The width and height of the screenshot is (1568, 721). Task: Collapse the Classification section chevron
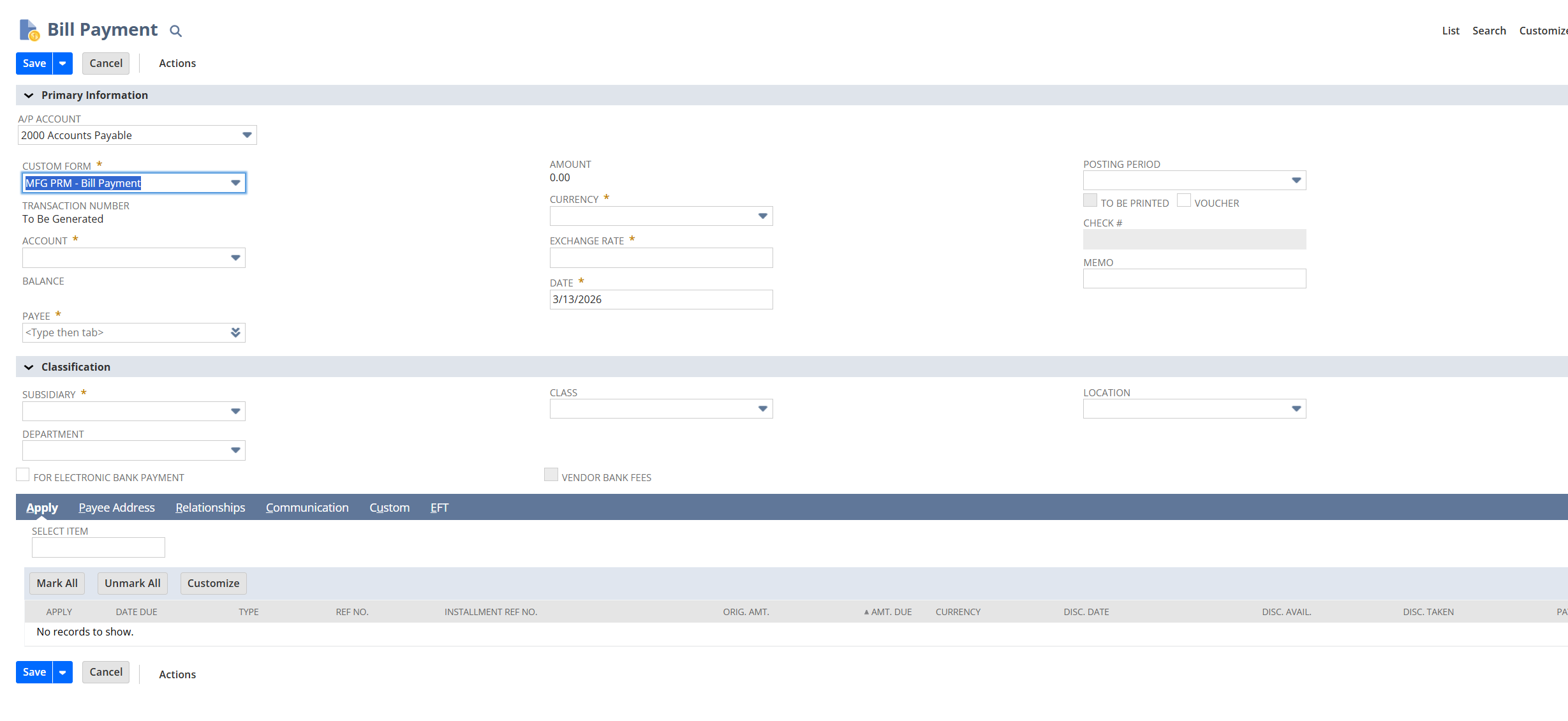pyautogui.click(x=29, y=367)
